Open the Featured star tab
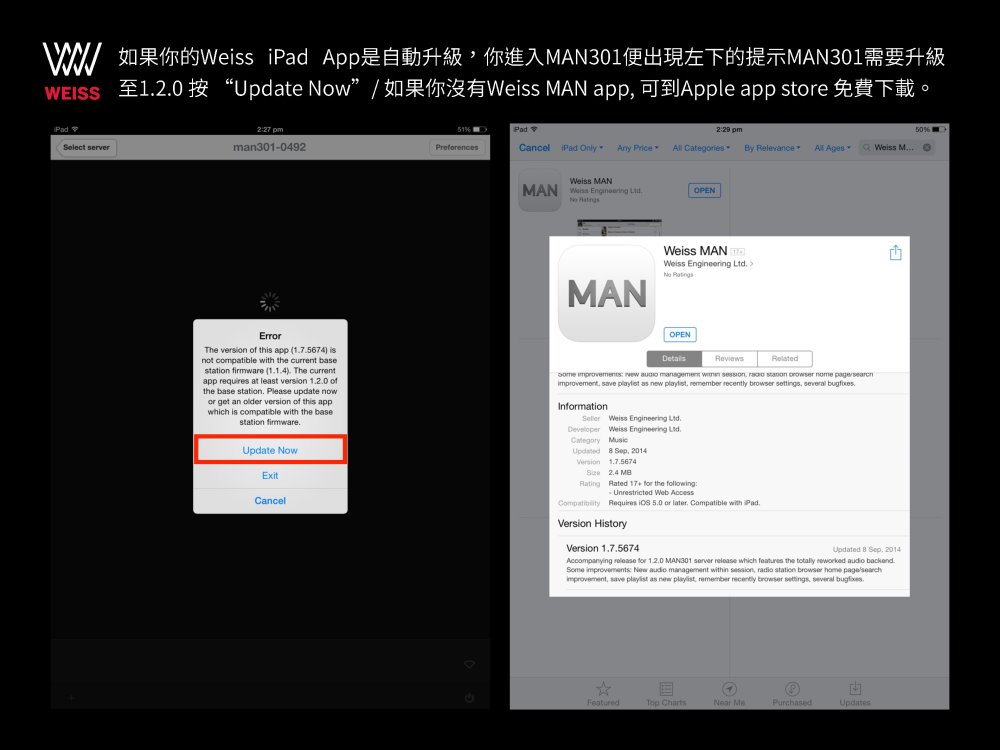This screenshot has height=750, width=1000. (603, 693)
